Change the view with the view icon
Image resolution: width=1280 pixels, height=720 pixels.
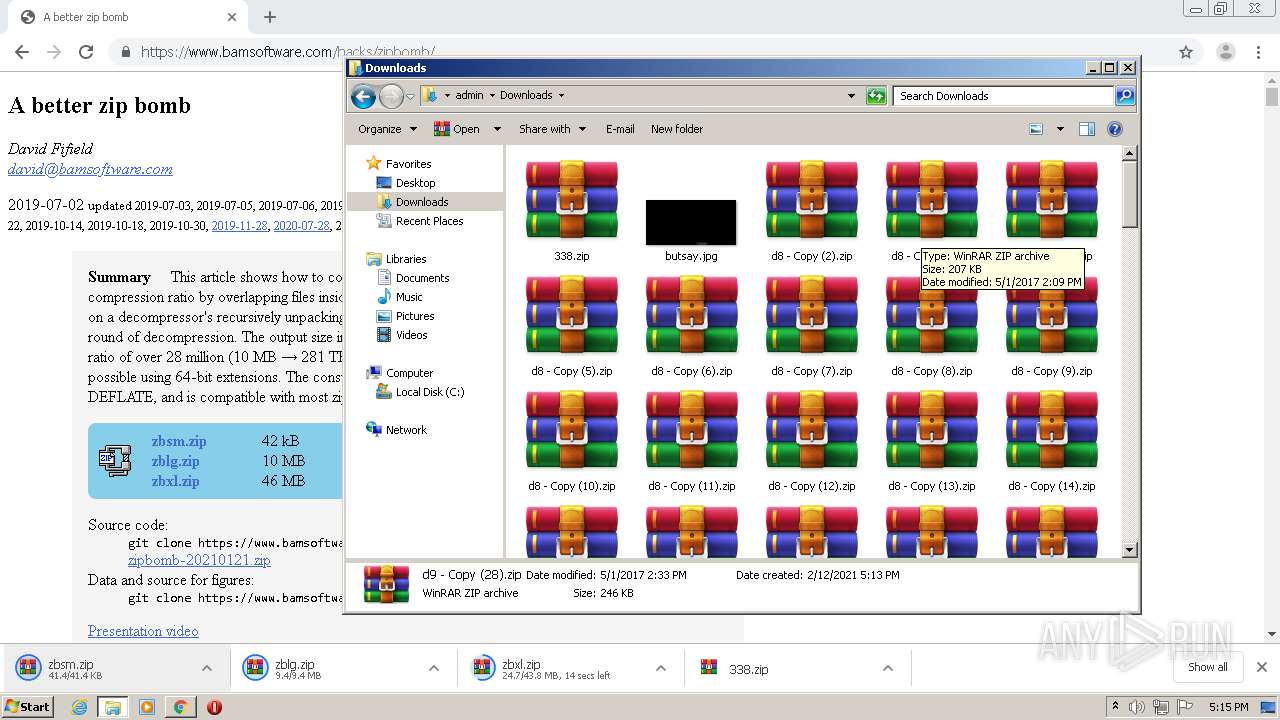pyautogui.click(x=1036, y=129)
